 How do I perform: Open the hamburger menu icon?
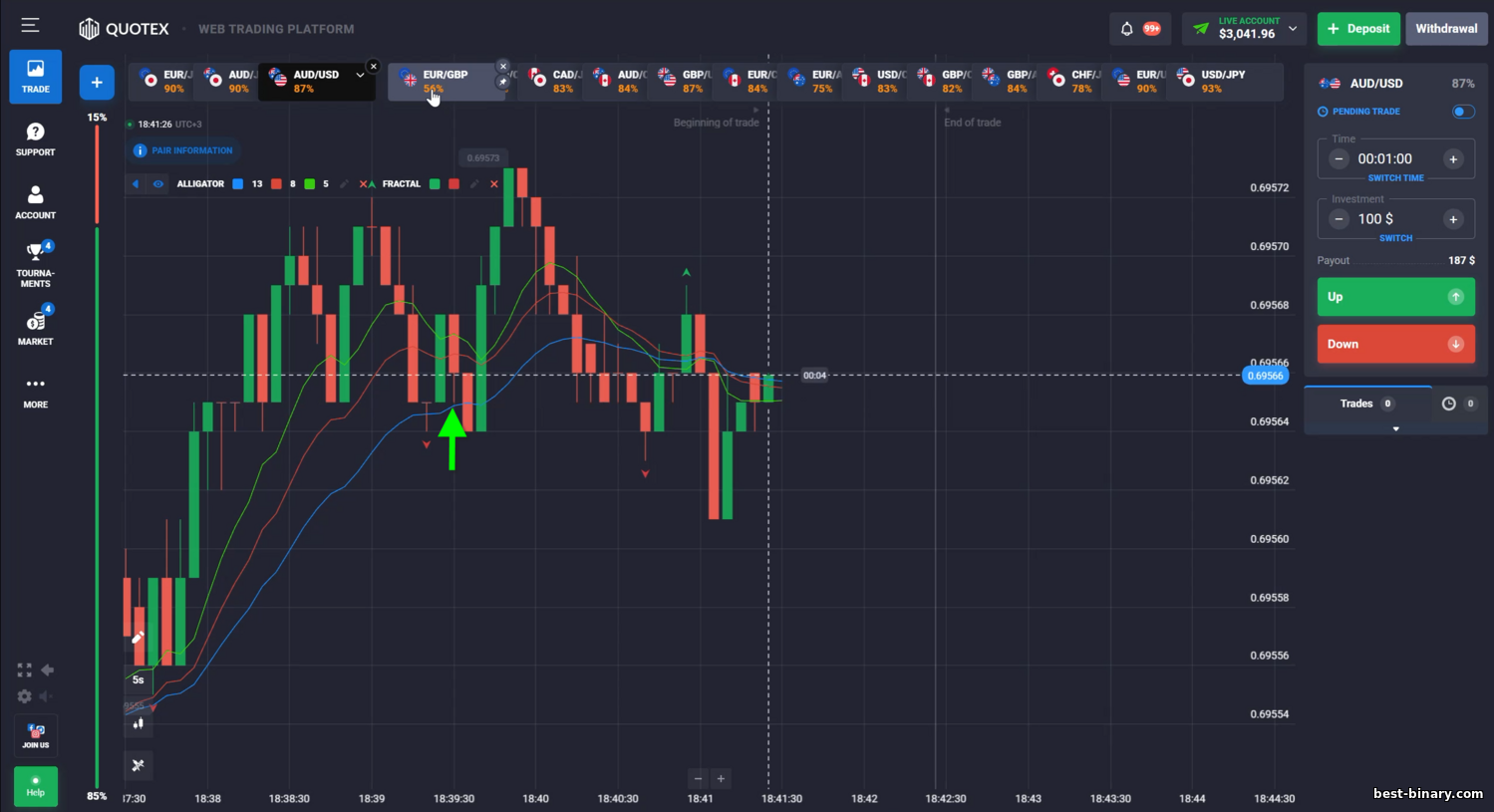coord(31,25)
